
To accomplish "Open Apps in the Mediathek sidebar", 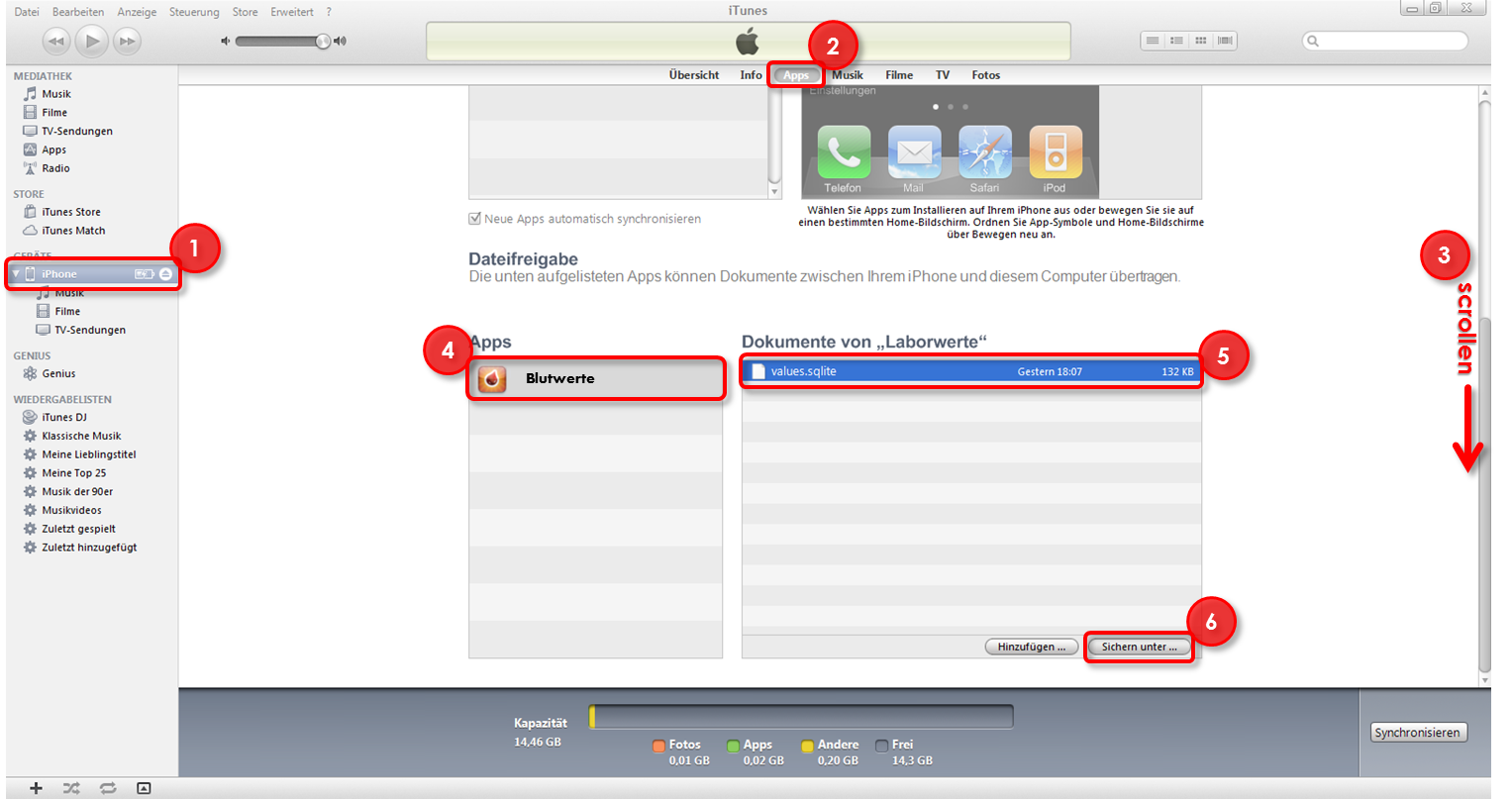I will coord(53,150).
